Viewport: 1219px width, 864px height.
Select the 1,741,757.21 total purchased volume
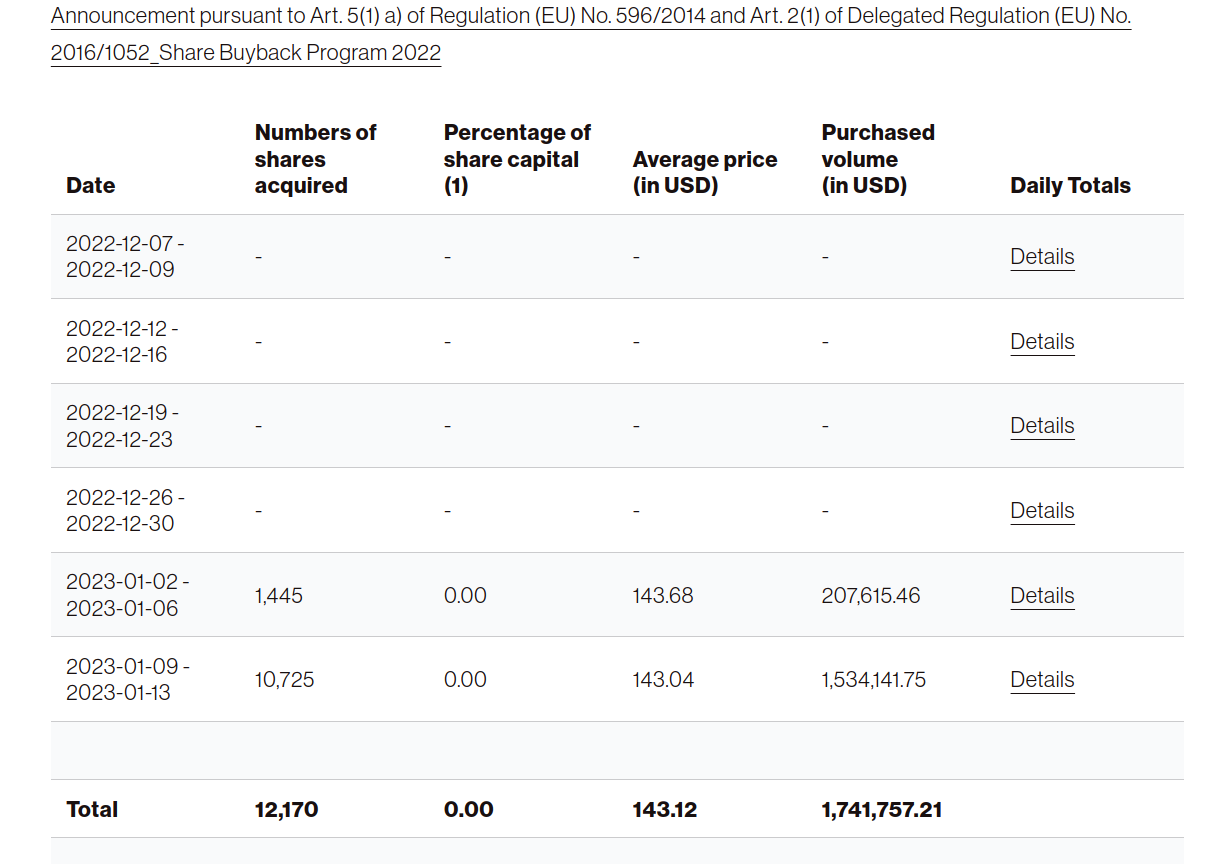881,810
